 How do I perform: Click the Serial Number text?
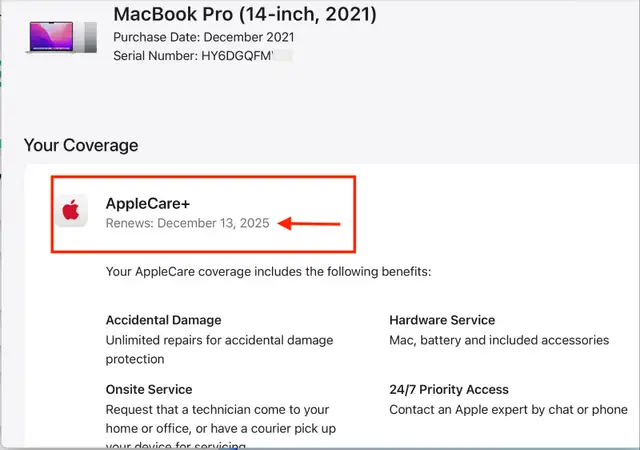pyautogui.click(x=193, y=56)
